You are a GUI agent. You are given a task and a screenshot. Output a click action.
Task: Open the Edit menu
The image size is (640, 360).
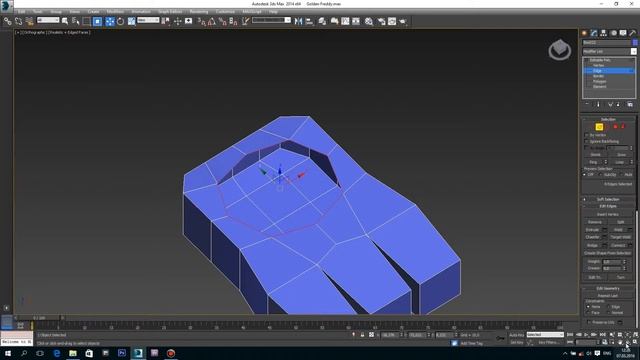21,12
